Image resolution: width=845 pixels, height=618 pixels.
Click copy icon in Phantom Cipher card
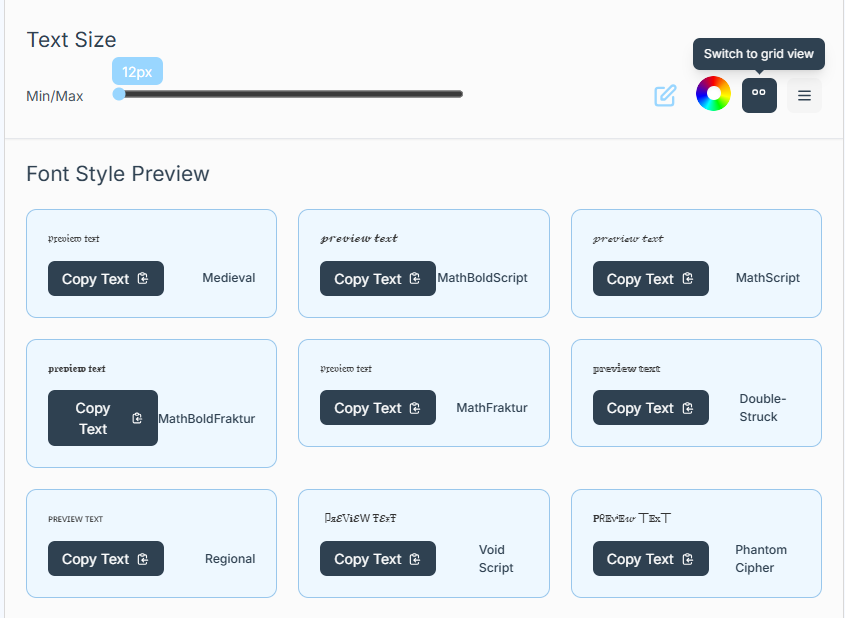click(x=688, y=559)
